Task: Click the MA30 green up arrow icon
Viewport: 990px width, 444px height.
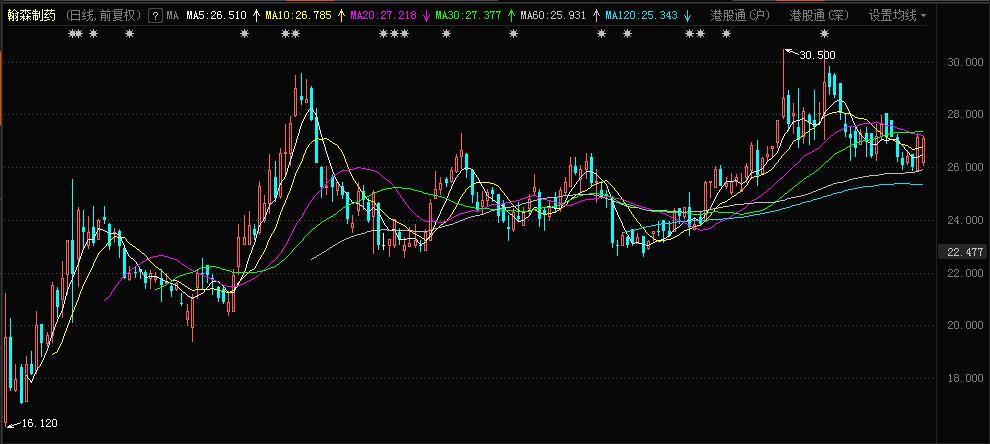Action: coord(511,15)
